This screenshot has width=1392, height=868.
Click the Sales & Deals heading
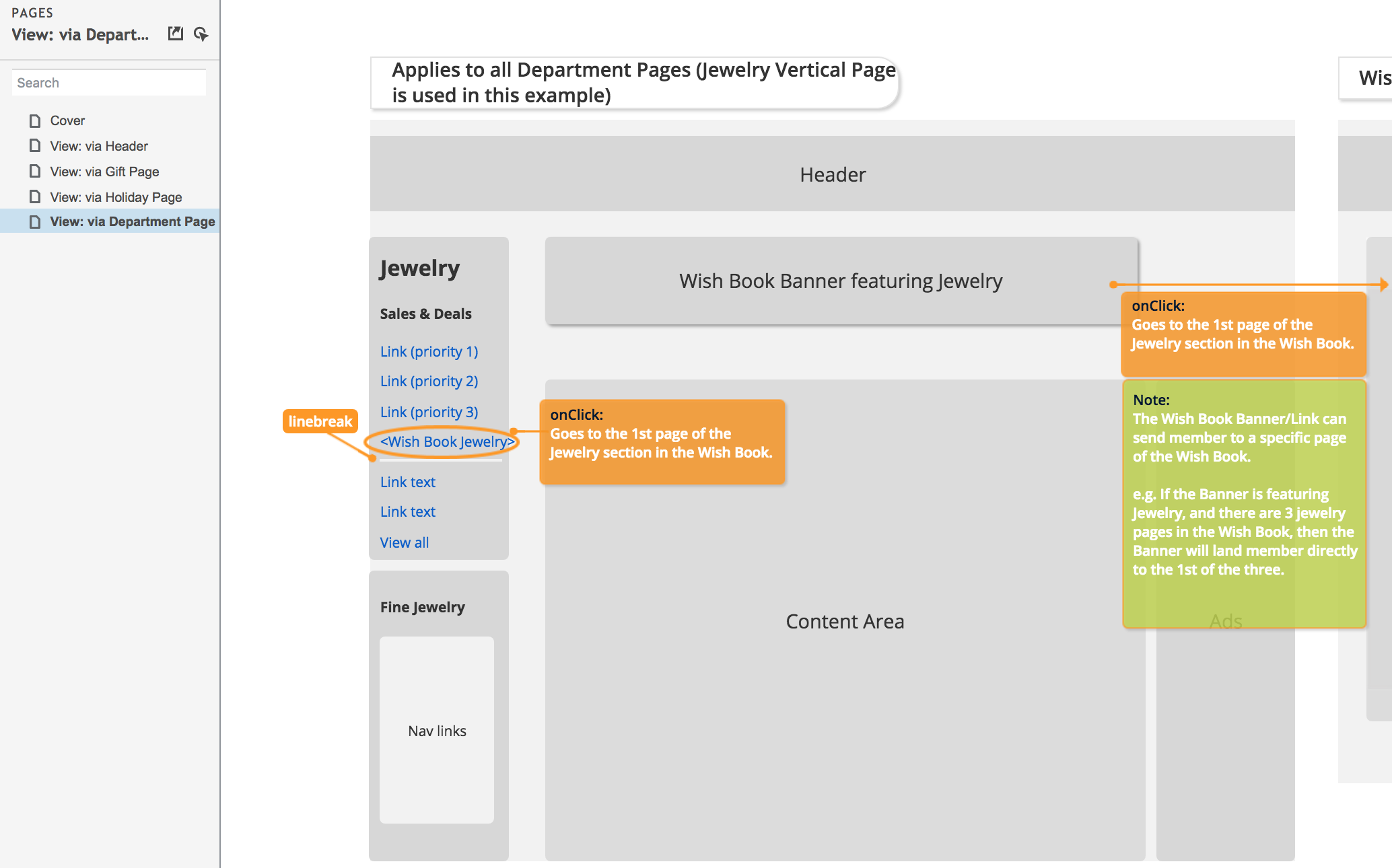tap(425, 314)
